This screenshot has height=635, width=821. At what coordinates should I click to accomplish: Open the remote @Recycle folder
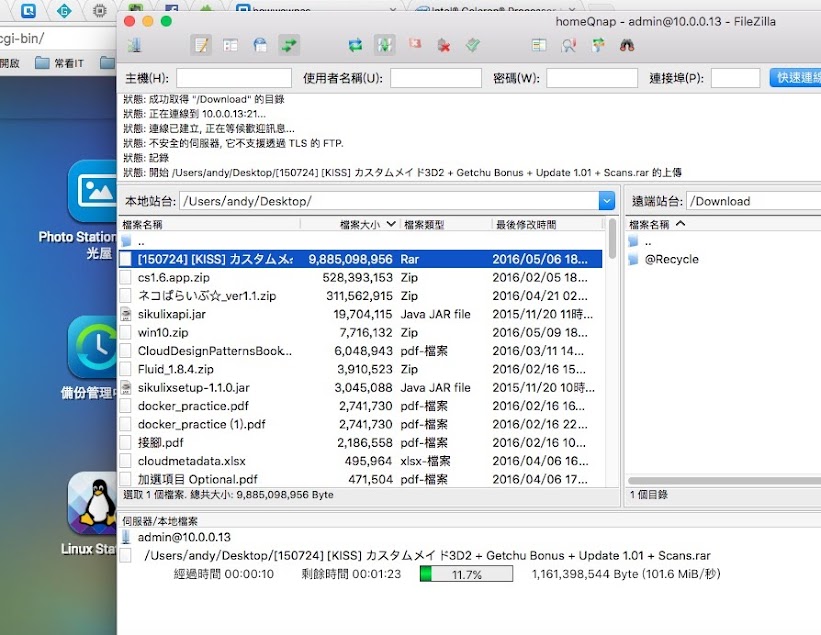click(724, 259)
